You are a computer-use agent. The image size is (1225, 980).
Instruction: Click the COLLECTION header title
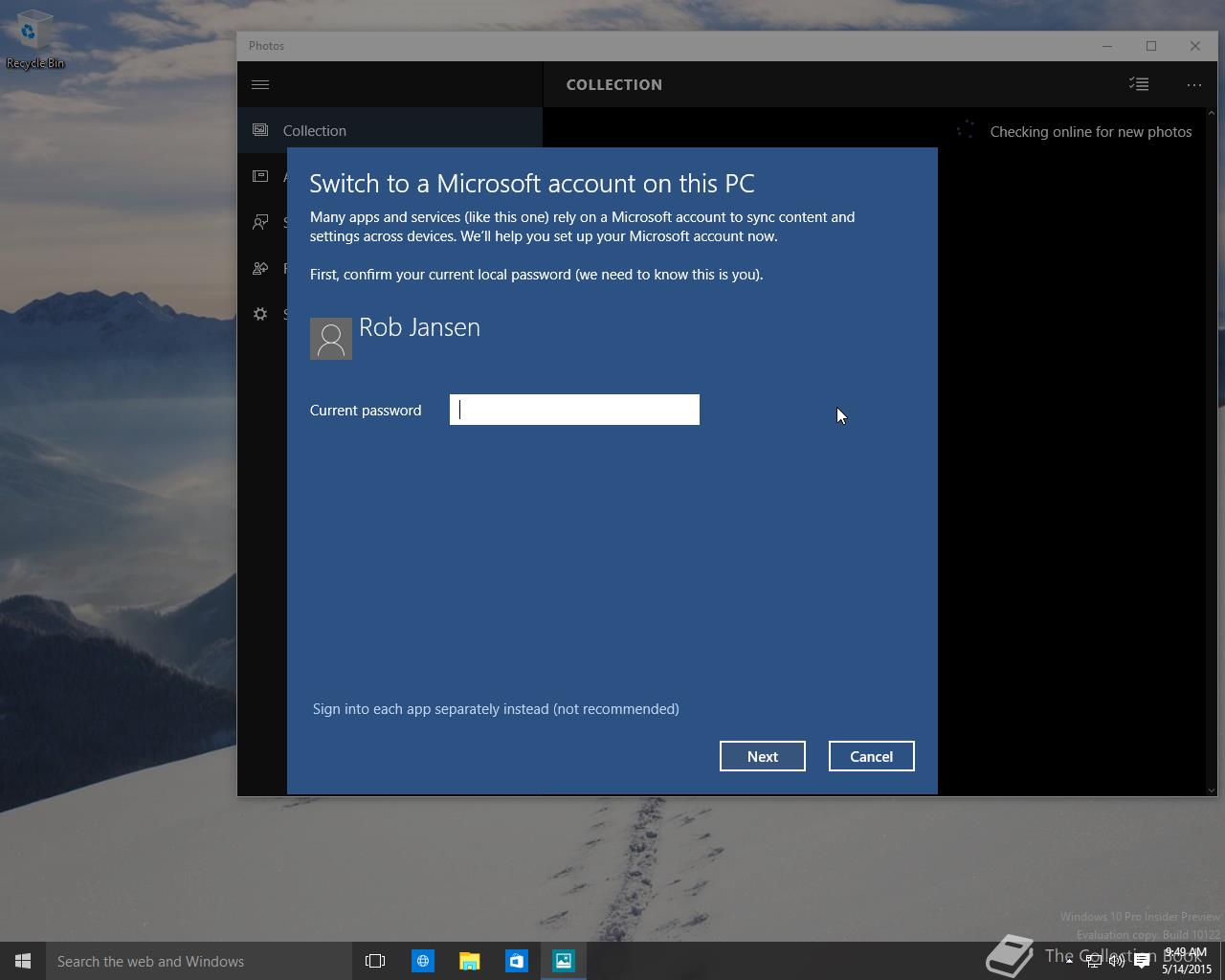[614, 84]
